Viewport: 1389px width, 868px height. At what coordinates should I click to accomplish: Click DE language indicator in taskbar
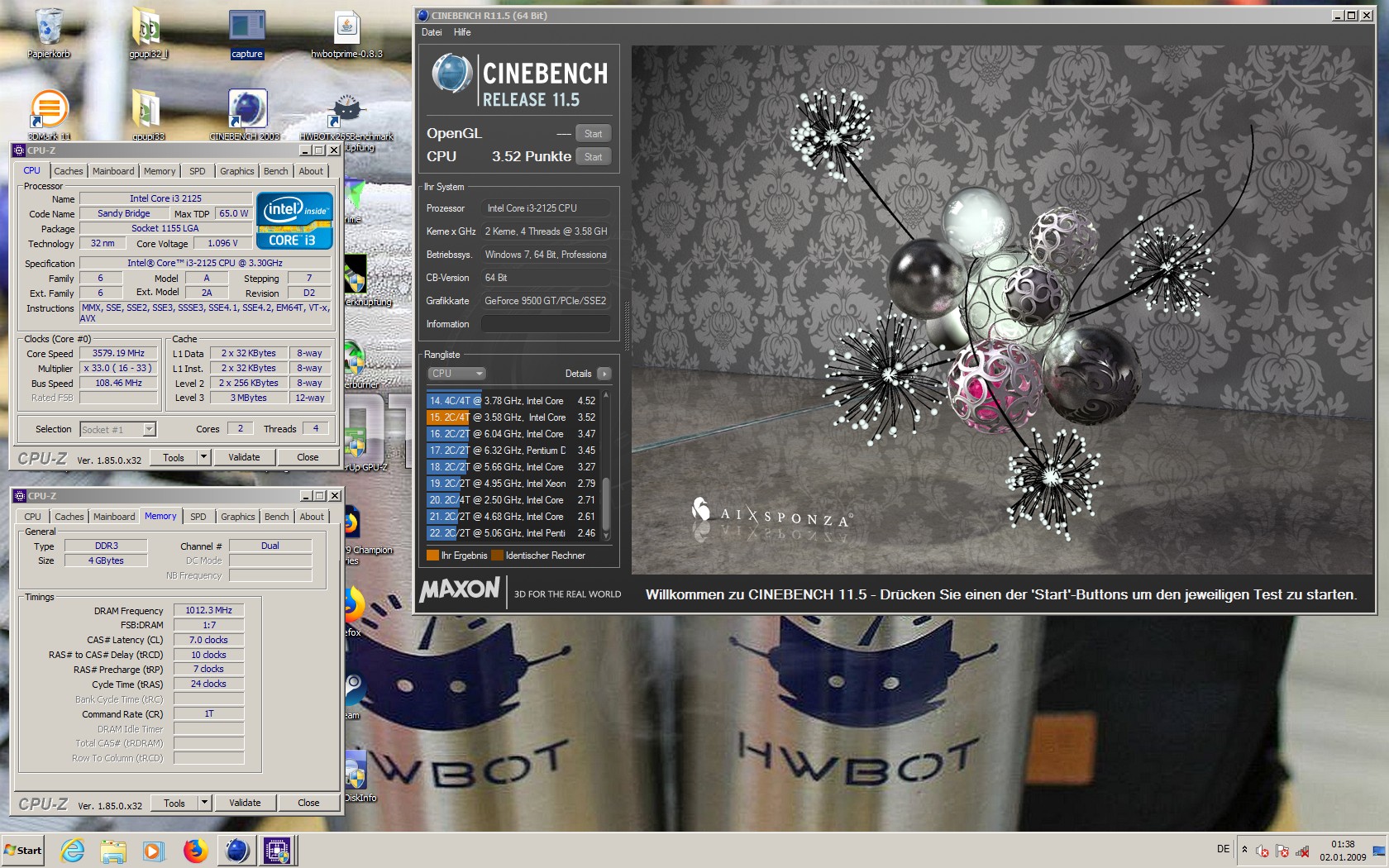(1223, 849)
